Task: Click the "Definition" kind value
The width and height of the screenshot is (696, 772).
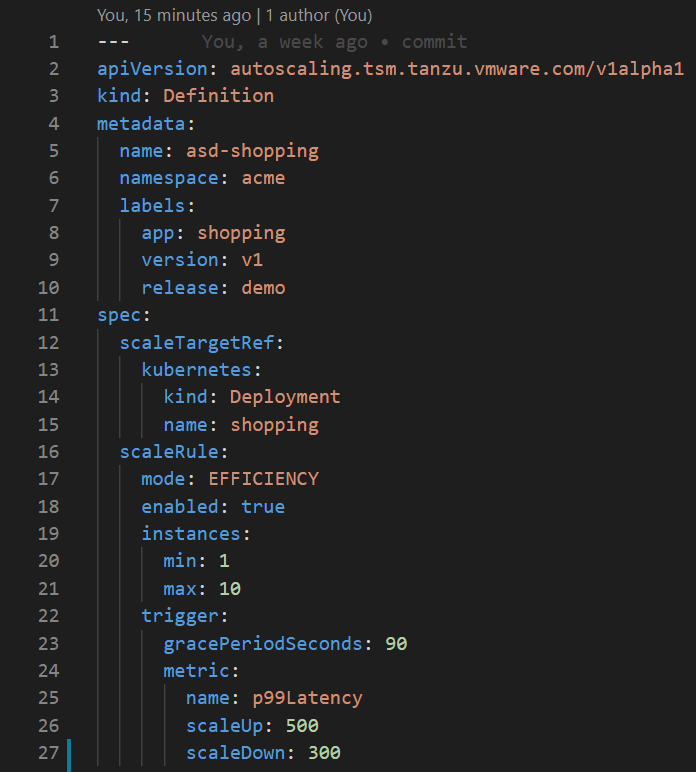Action: tap(218, 96)
